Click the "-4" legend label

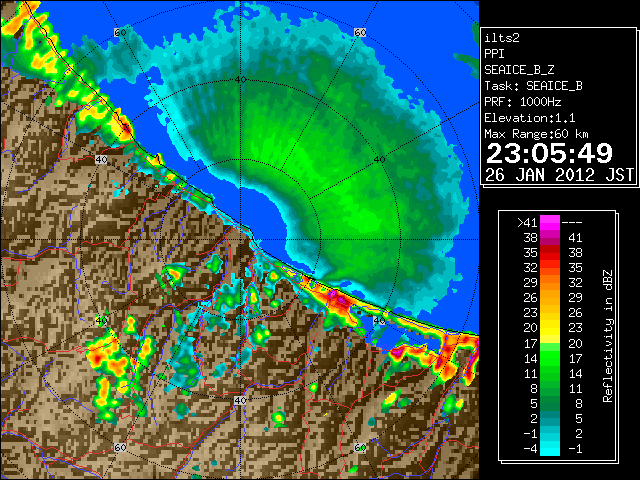[x=530, y=449]
